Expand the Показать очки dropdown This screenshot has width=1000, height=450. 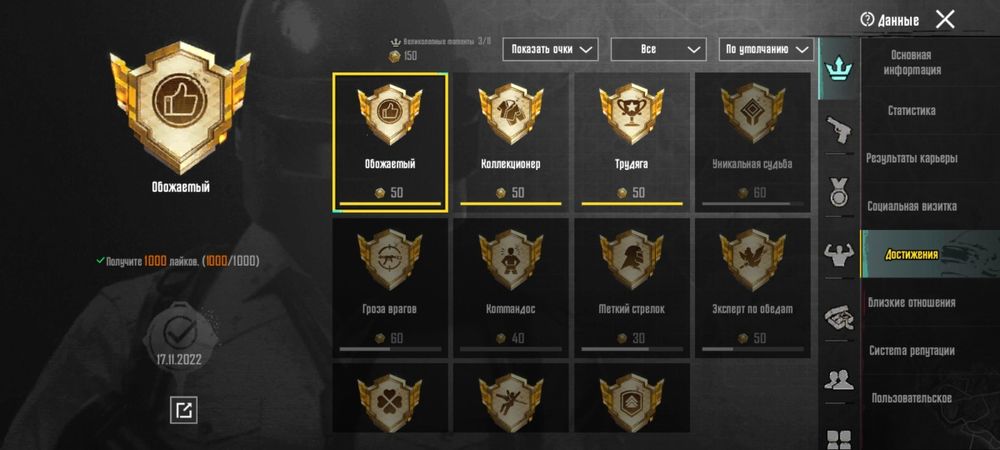pyautogui.click(x=550, y=49)
